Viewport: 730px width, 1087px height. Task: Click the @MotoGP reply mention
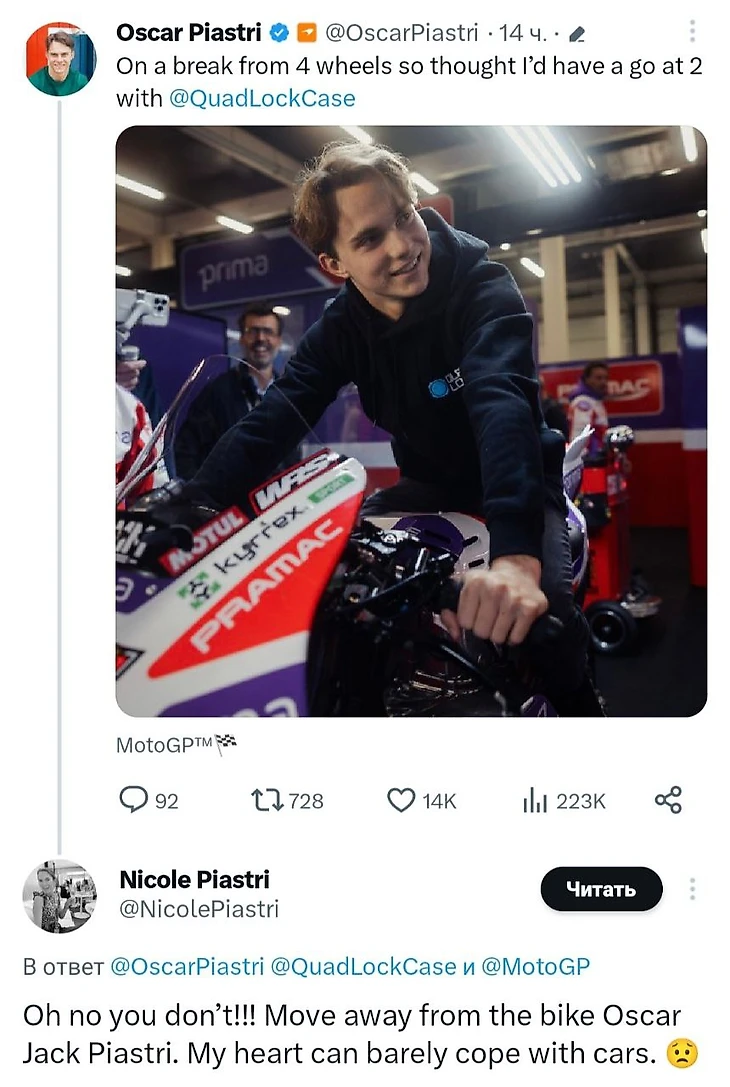535,966
